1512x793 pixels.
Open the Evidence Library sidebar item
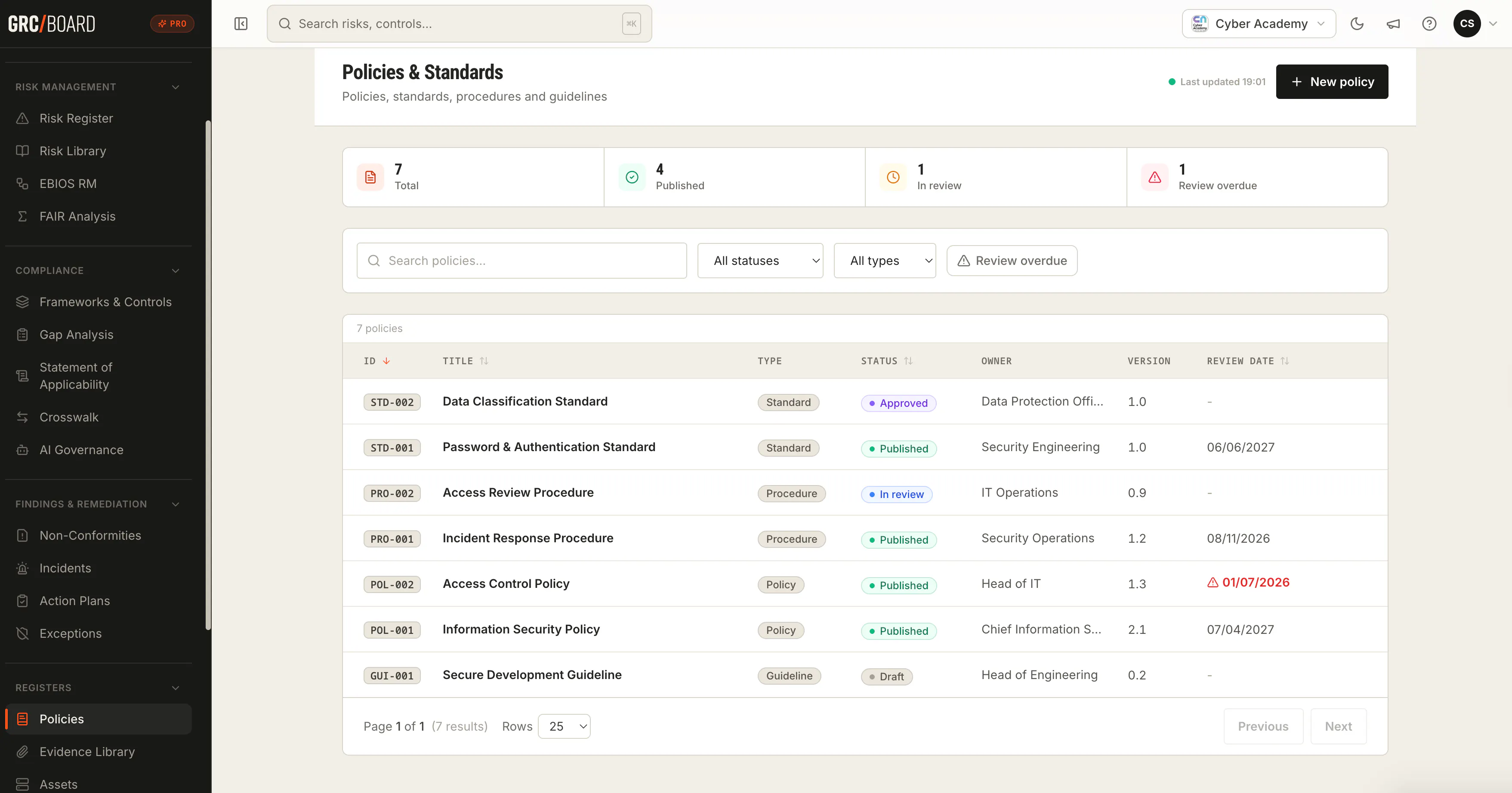click(99, 752)
